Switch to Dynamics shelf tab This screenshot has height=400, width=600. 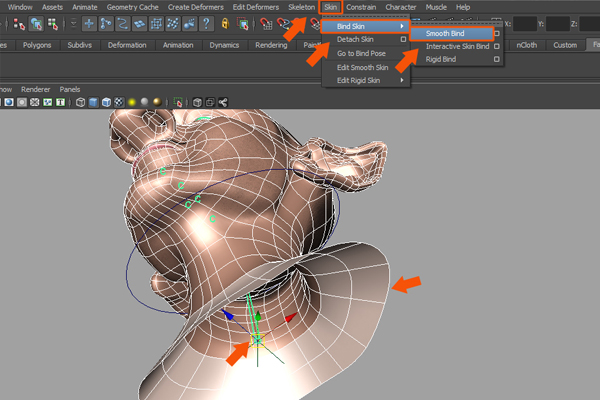tap(224, 45)
